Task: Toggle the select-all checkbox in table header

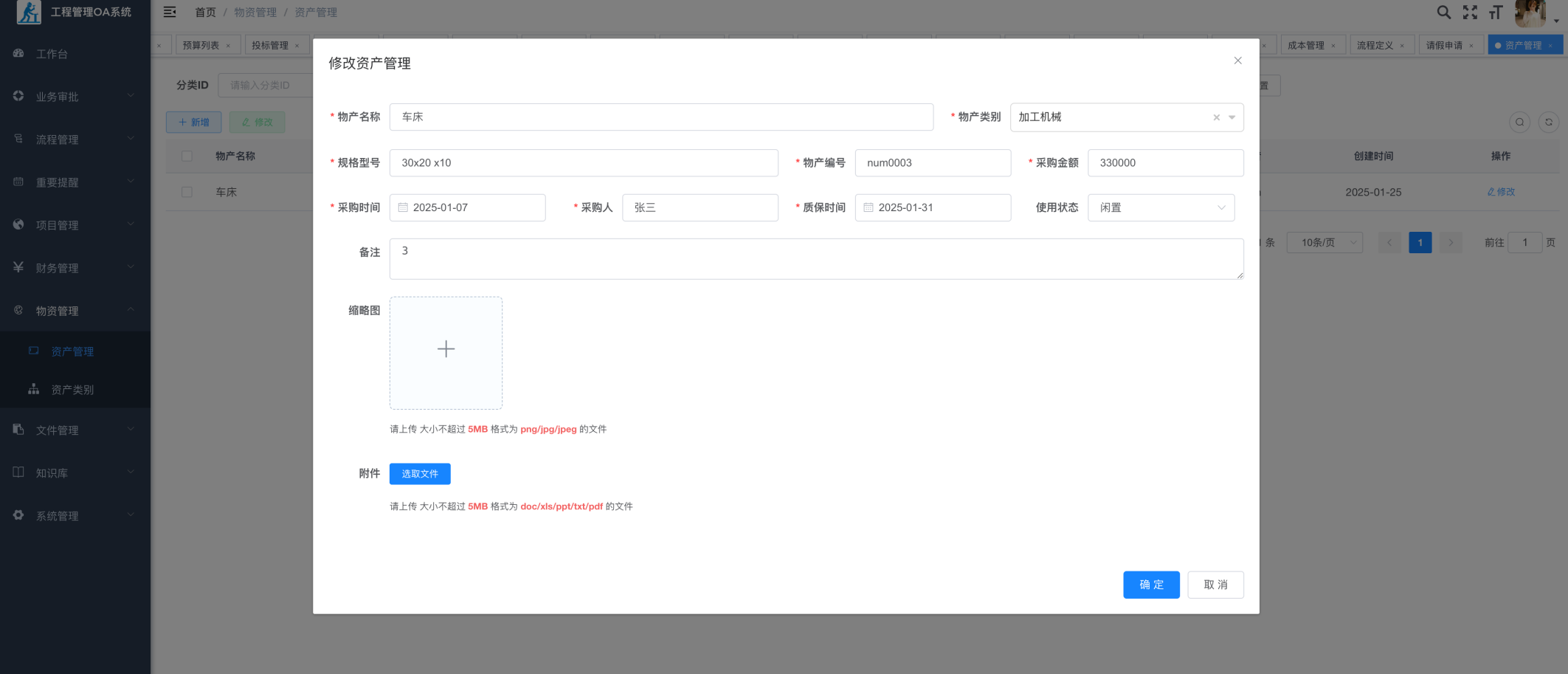Action: [x=187, y=157]
